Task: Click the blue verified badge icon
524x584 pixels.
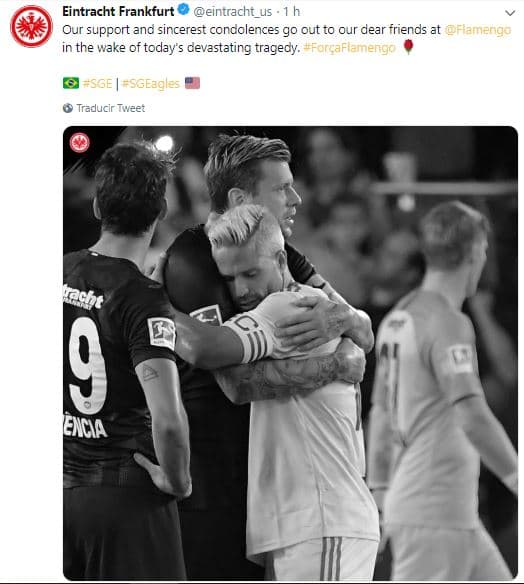Action: coord(183,10)
